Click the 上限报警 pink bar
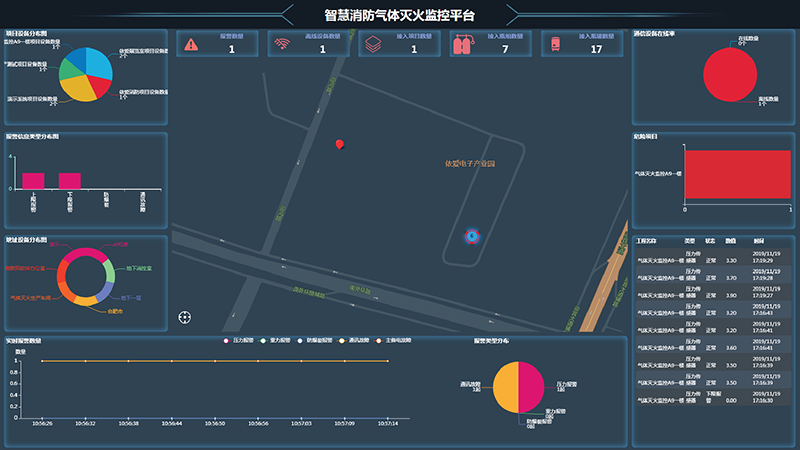 click(x=33, y=181)
